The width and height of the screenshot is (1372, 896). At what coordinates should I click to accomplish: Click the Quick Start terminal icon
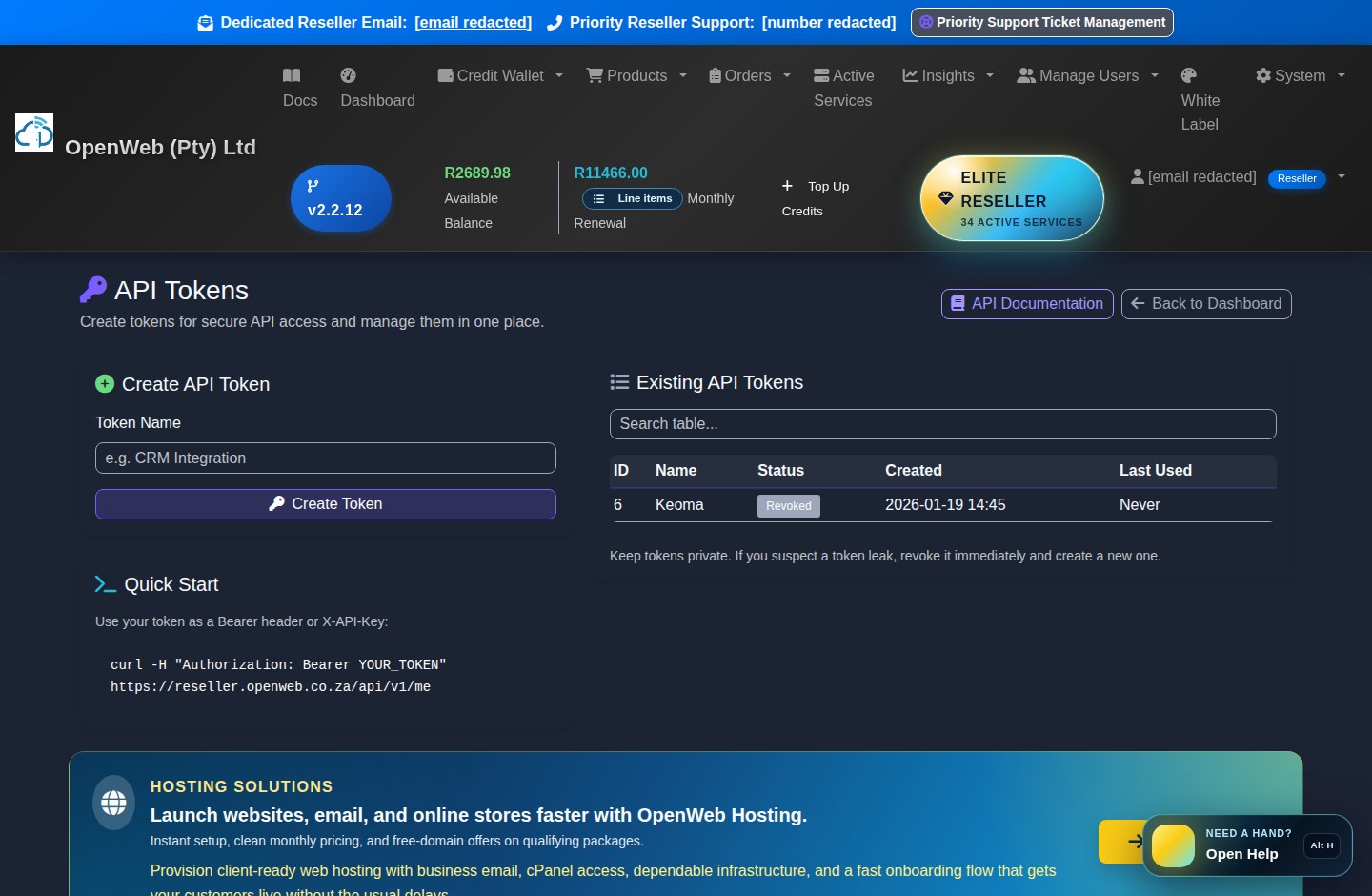(106, 584)
